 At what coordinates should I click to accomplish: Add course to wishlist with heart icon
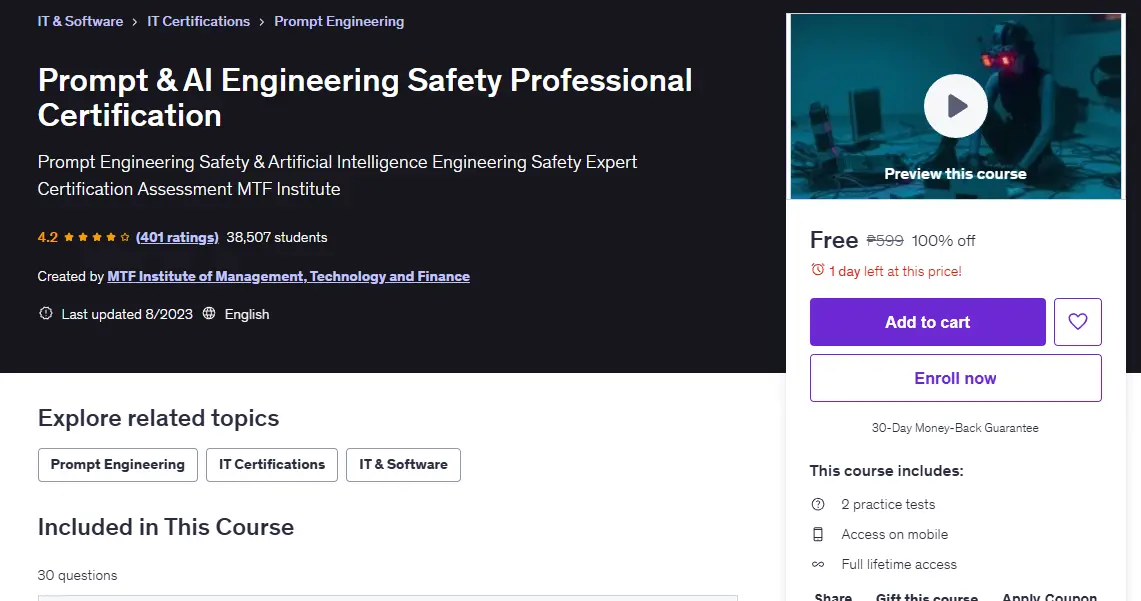pyautogui.click(x=1078, y=322)
